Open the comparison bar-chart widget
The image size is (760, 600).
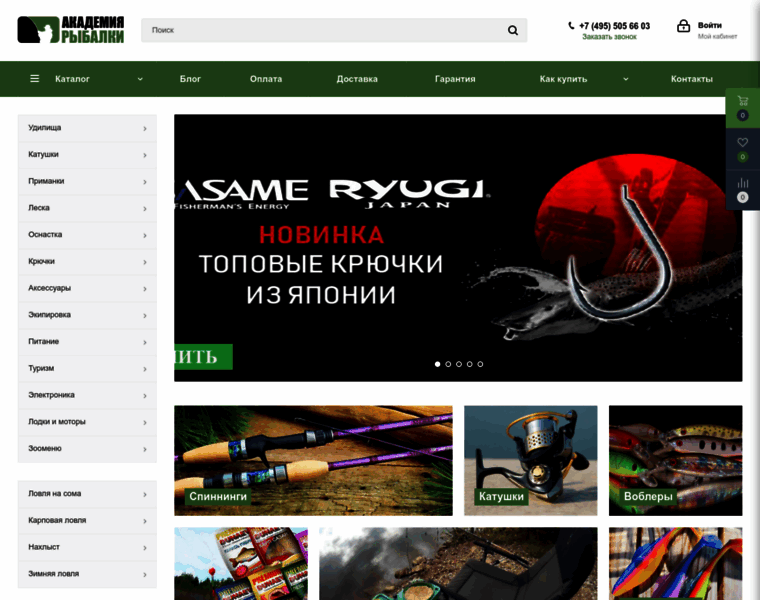click(x=743, y=189)
